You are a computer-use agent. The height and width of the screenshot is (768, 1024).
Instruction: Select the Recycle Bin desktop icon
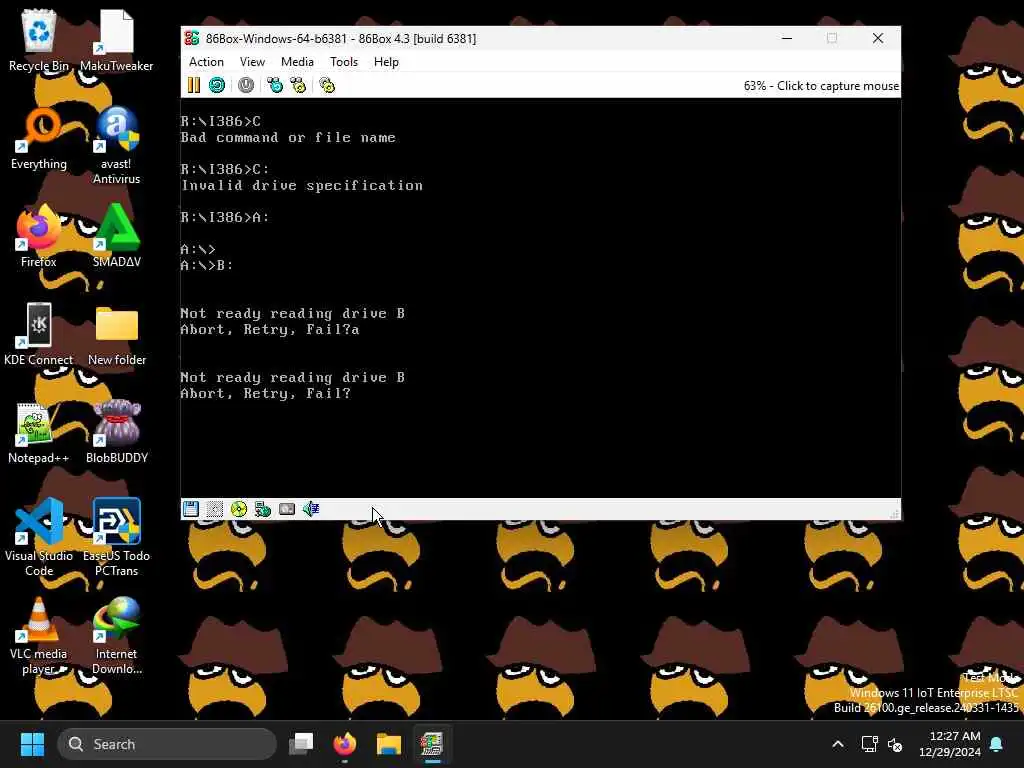(39, 40)
